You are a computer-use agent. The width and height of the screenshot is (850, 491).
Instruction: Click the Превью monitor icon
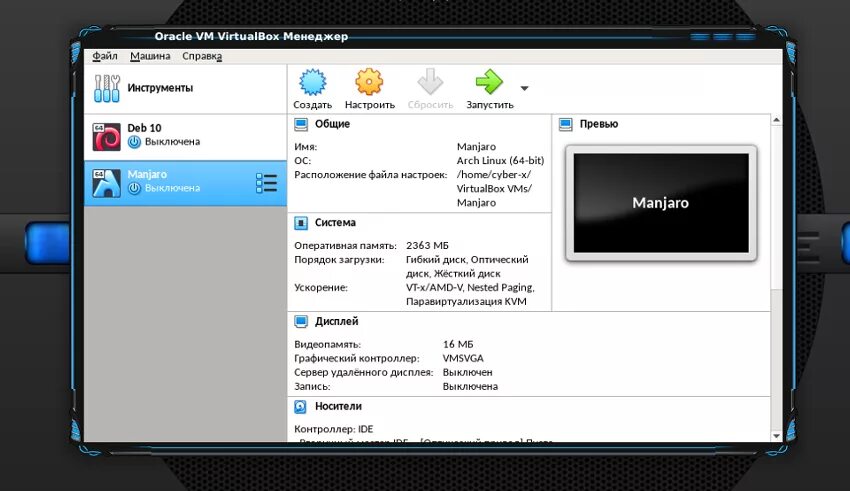tap(565, 124)
